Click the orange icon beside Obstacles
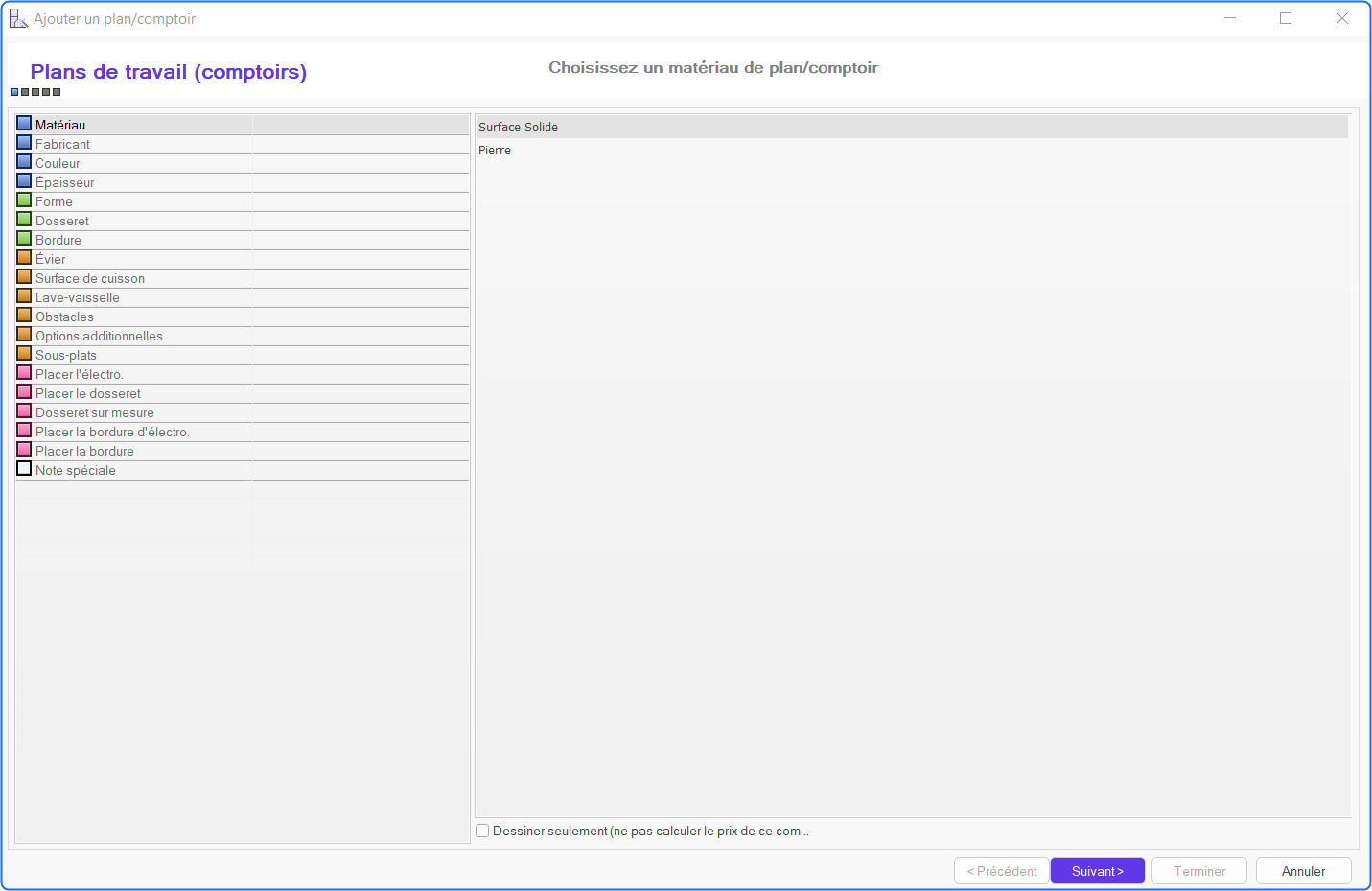The image size is (1372, 891). pyautogui.click(x=24, y=316)
